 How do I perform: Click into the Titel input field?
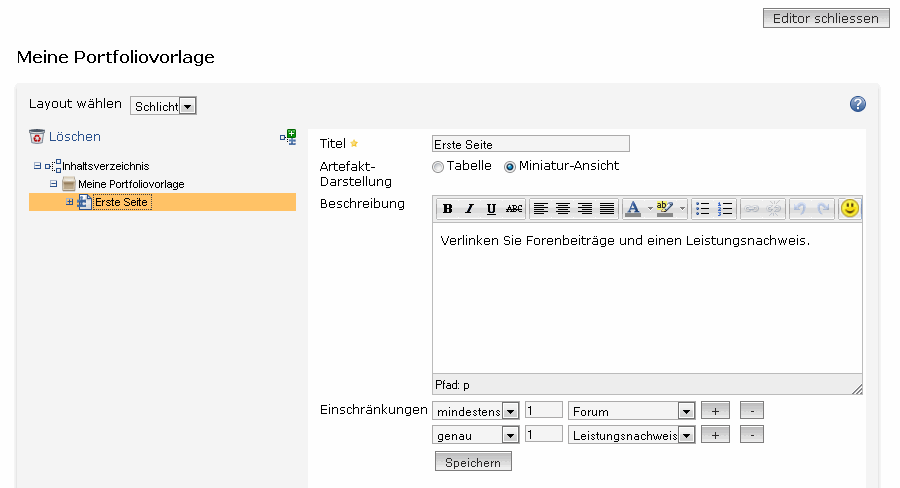tap(530, 144)
